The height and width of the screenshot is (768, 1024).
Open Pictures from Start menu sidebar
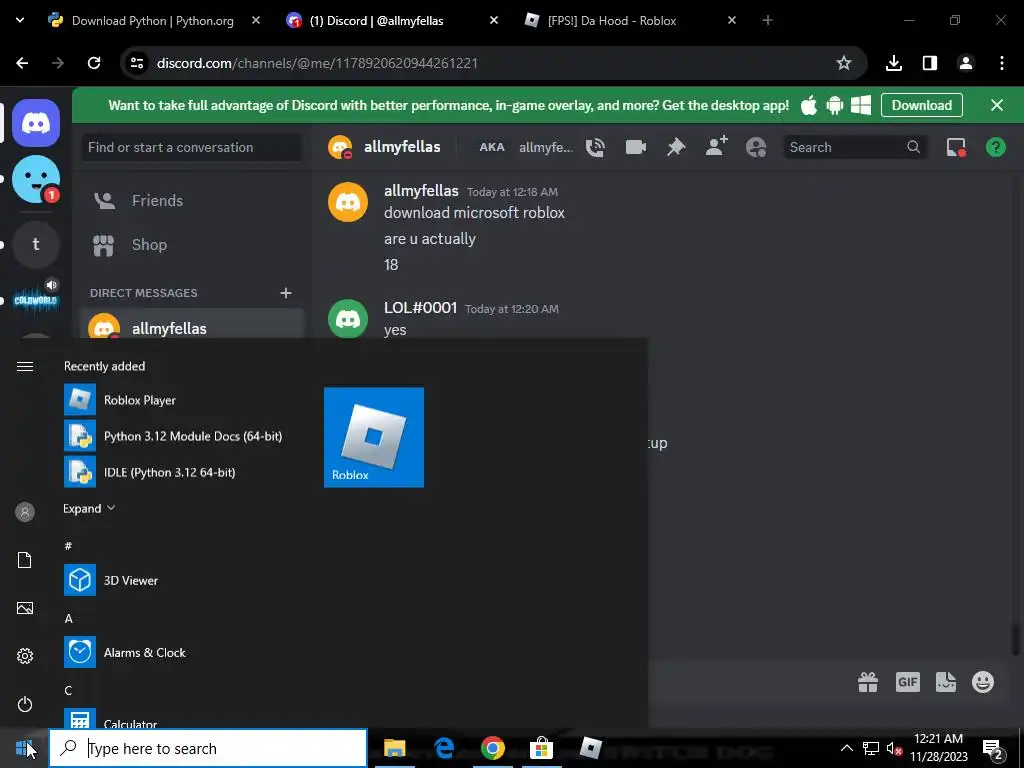coord(25,608)
